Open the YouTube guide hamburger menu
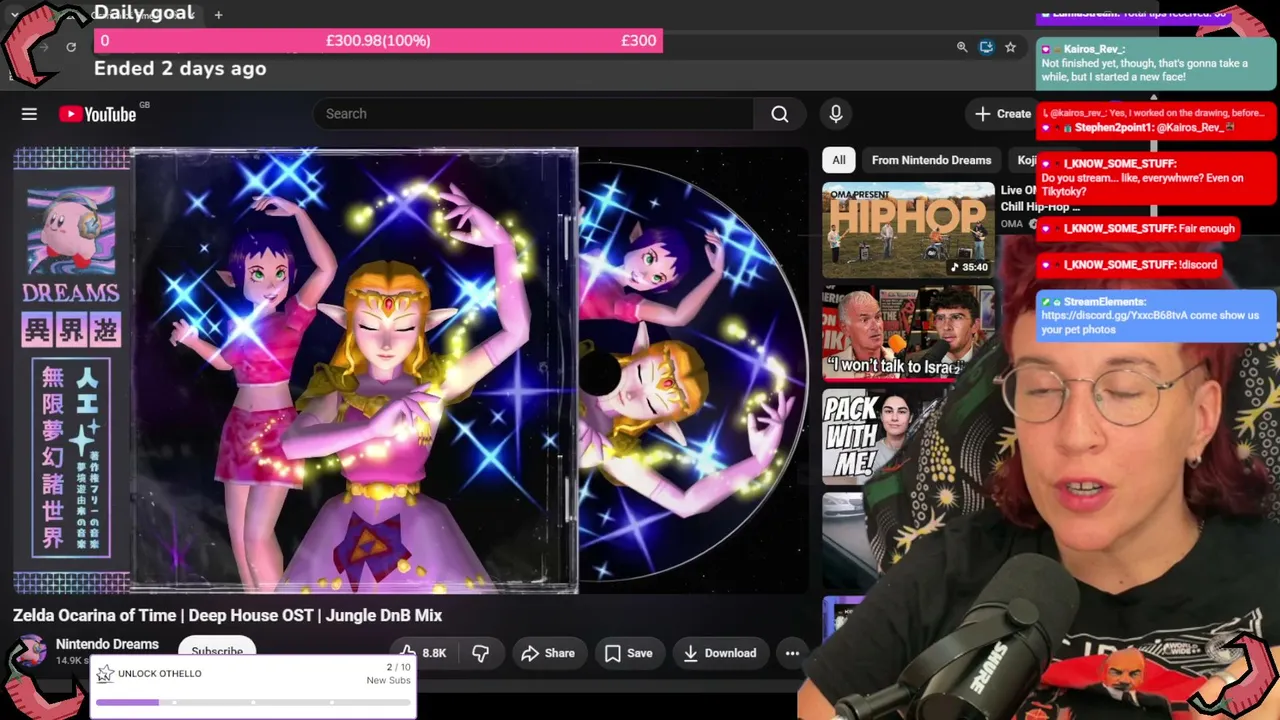The image size is (1280, 720). [x=29, y=114]
